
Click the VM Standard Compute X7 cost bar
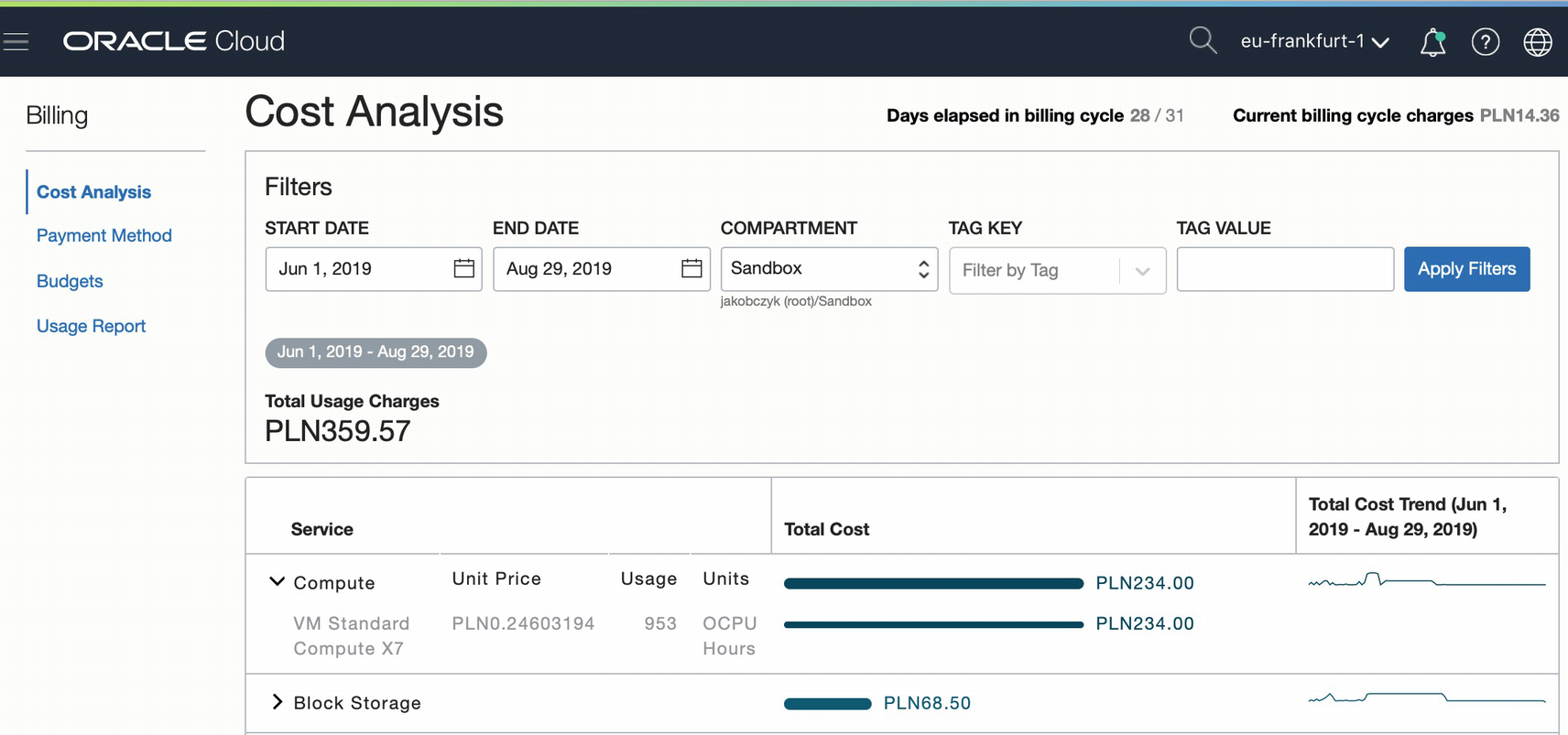933,624
